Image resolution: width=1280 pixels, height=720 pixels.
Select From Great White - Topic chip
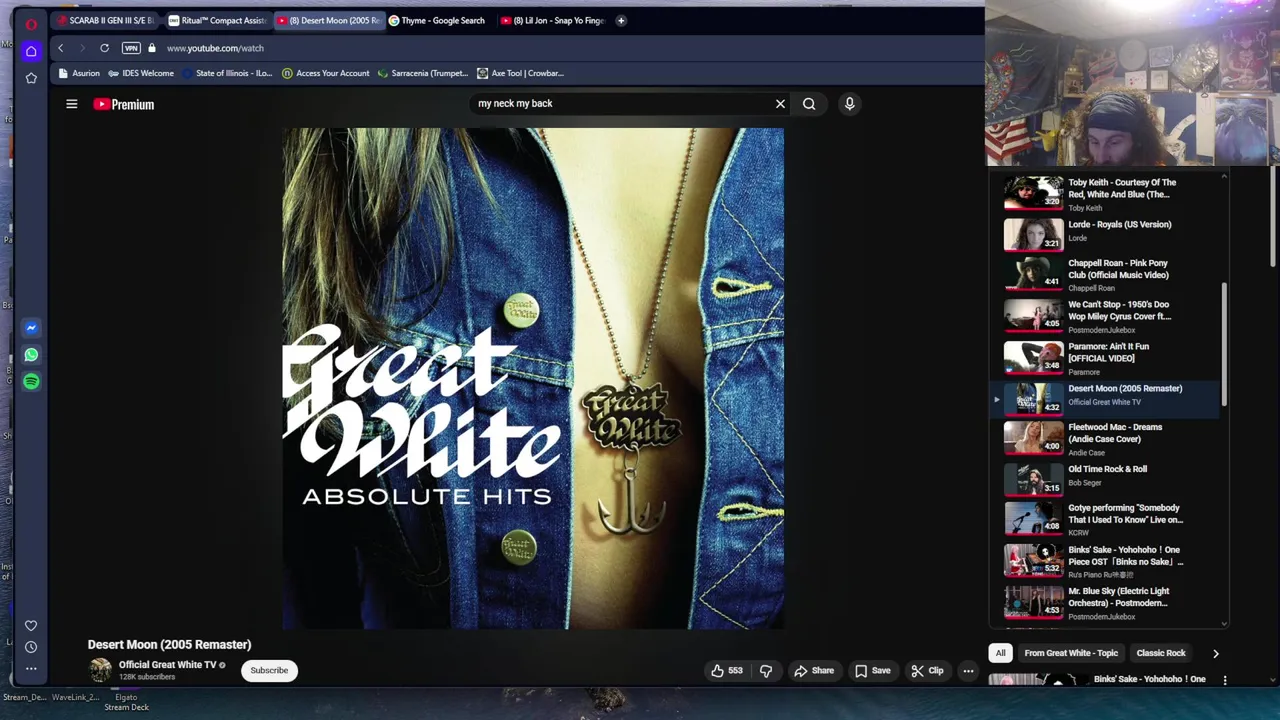pyautogui.click(x=1071, y=653)
